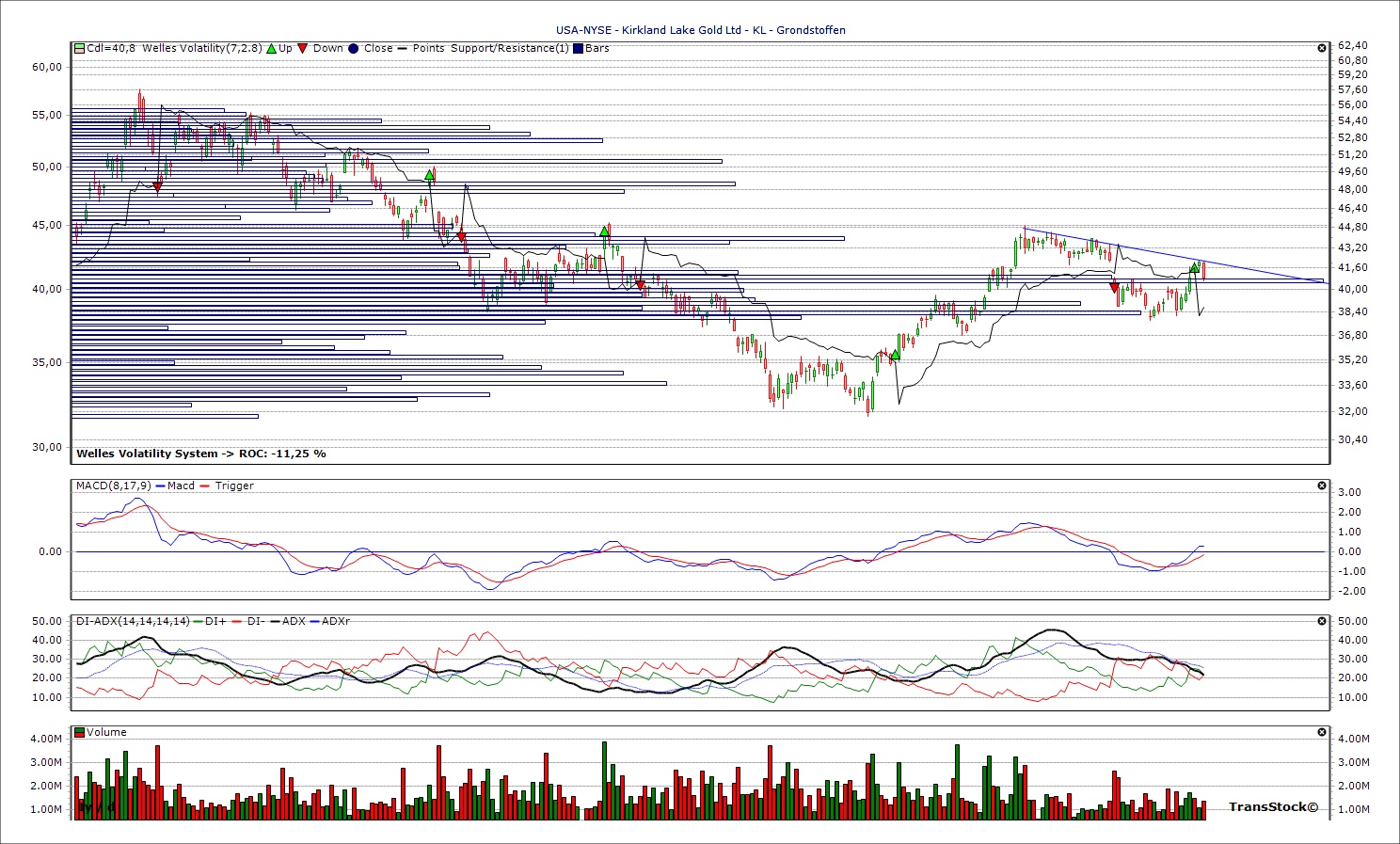Click the TransStock© label

[1274, 807]
